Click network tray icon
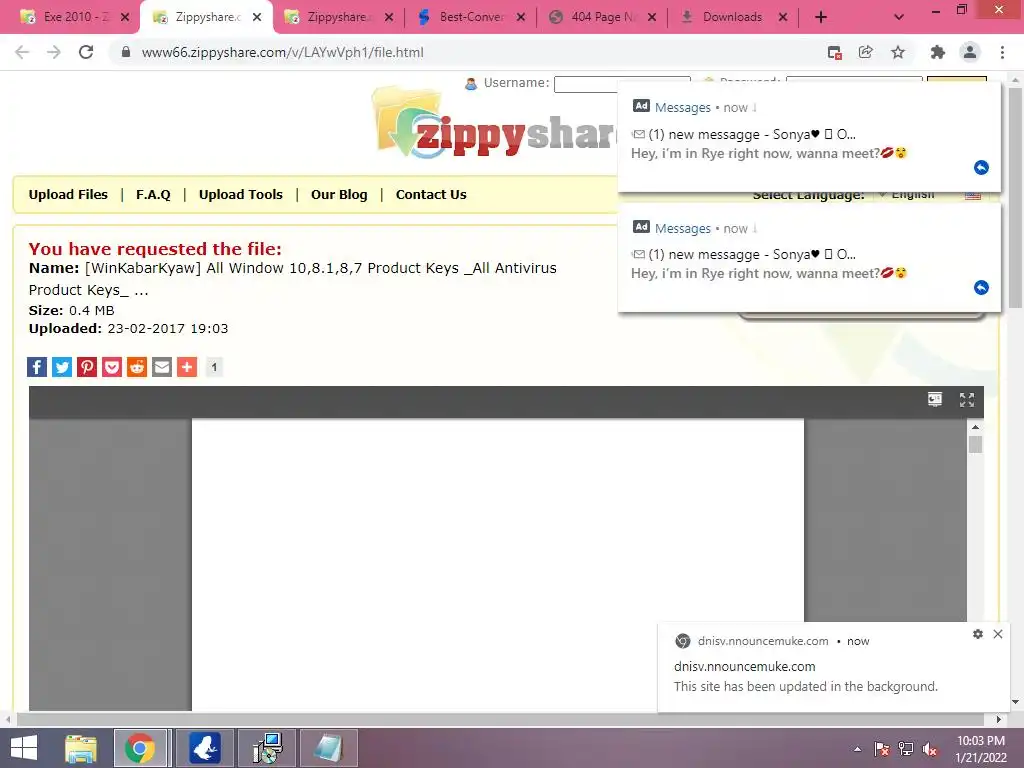This screenshot has width=1024, height=768. coord(906,749)
